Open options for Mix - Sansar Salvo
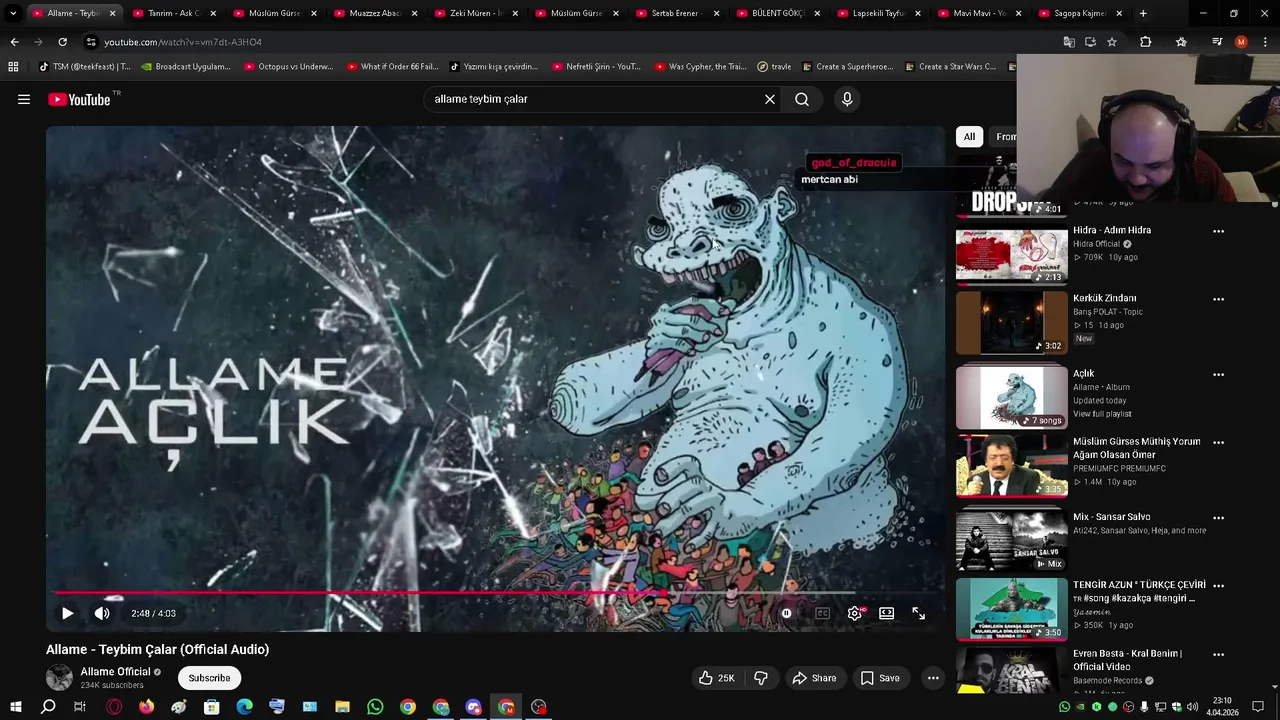Viewport: 1280px width, 720px height. point(1218,518)
